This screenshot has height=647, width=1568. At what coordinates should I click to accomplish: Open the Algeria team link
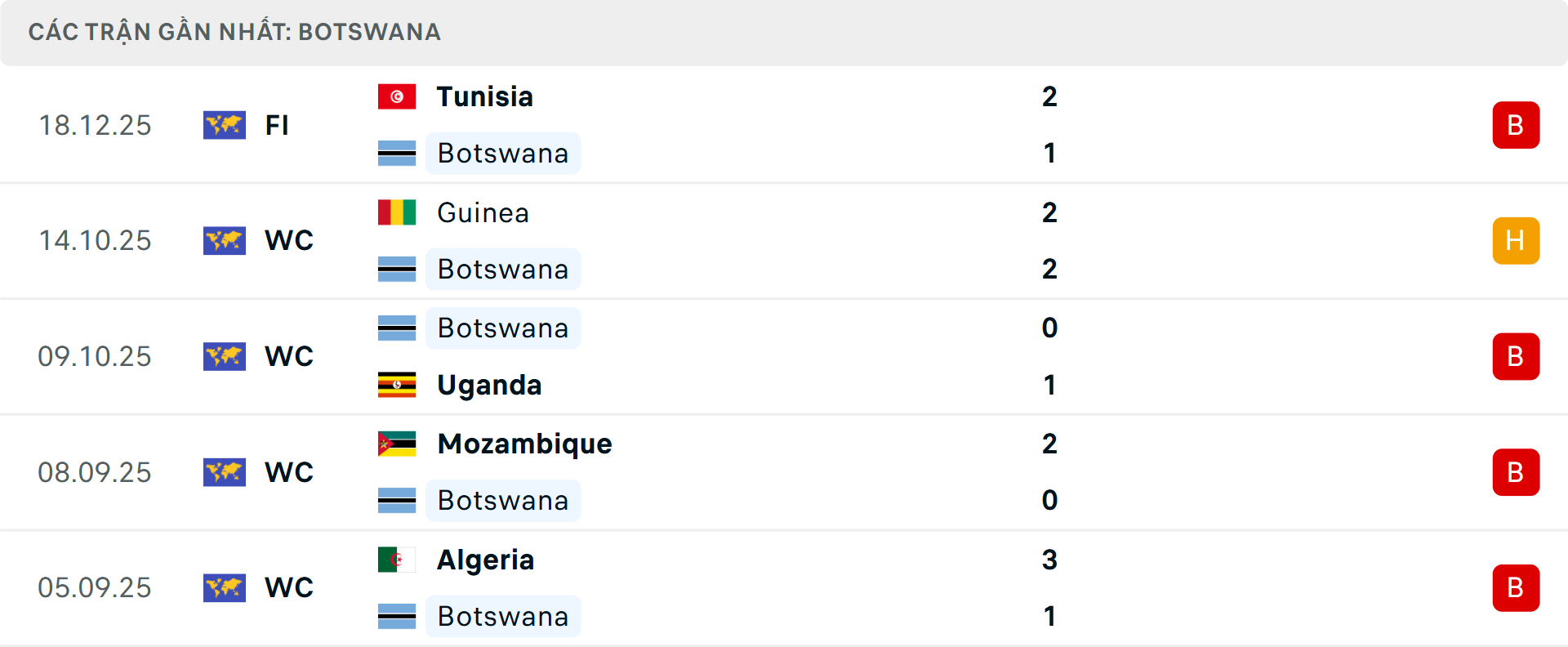pyautogui.click(x=485, y=560)
